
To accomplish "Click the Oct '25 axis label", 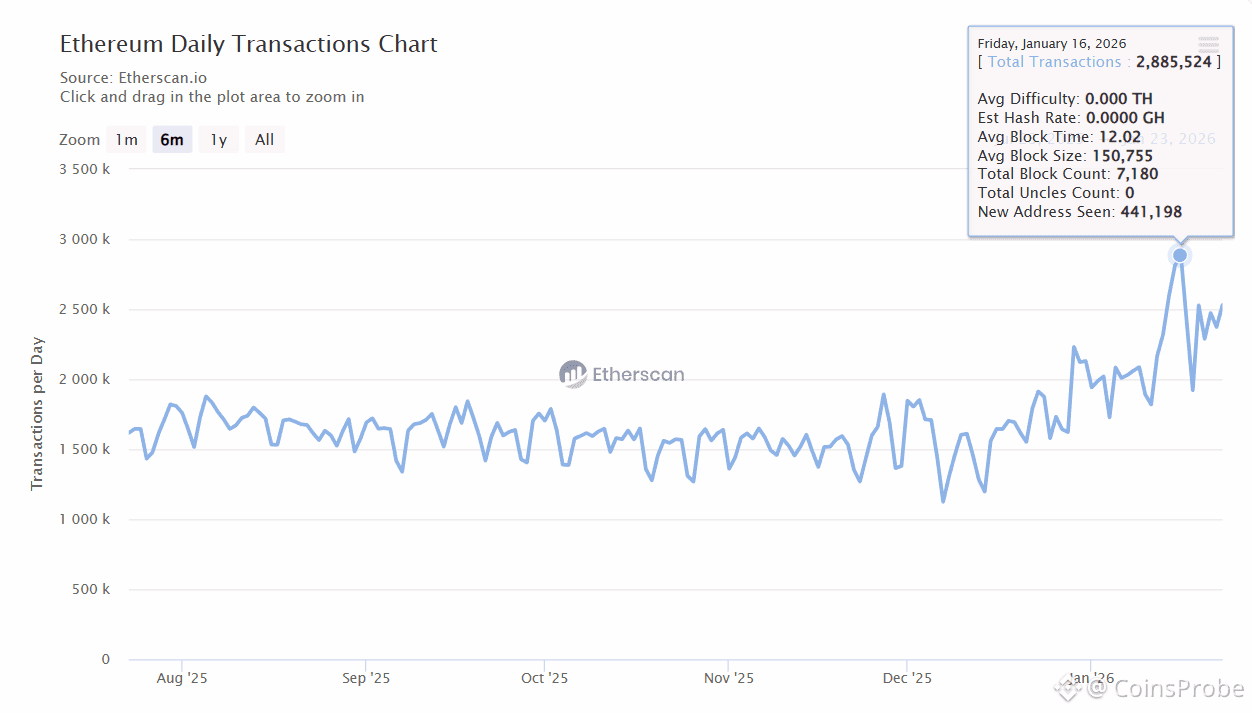I will tap(544, 678).
